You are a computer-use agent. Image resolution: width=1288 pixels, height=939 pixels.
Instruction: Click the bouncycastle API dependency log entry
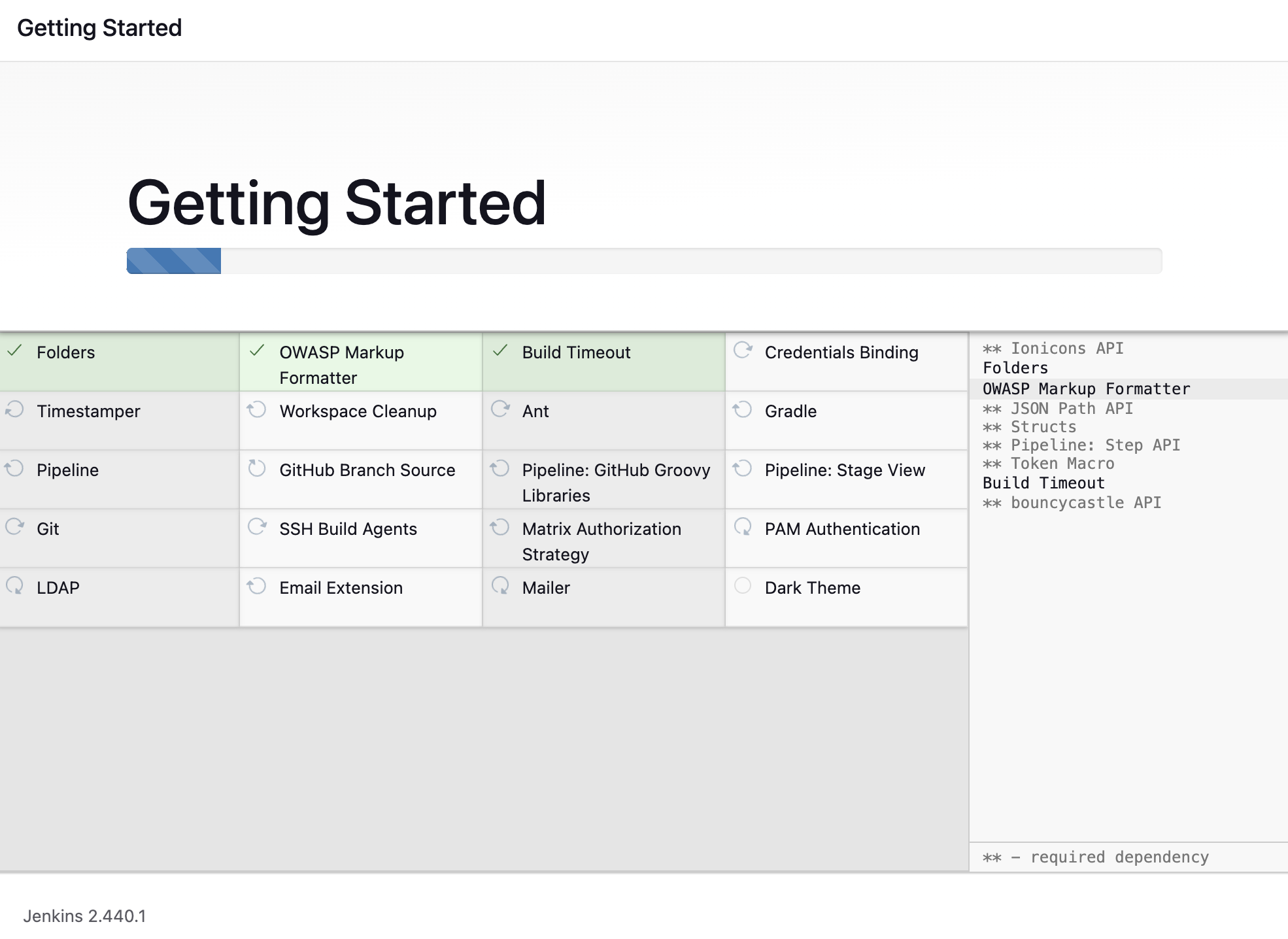1085,503
